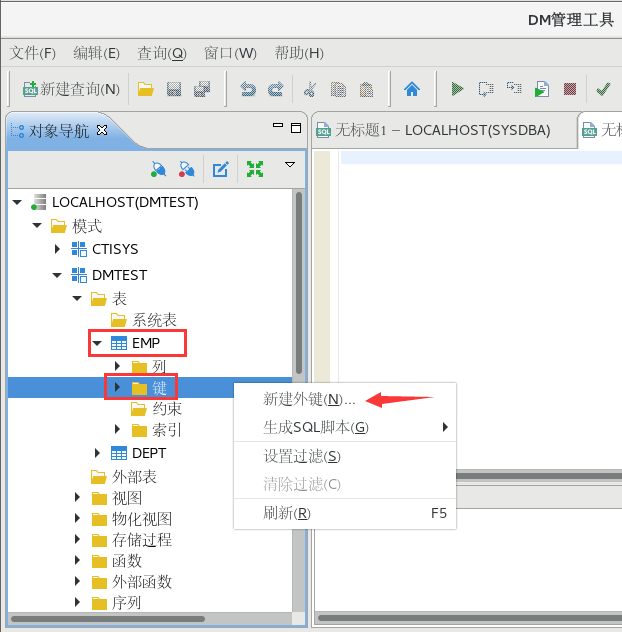Screen dimensions: 622x632
Task: Select the CTISYS schema item
Action: 104,249
